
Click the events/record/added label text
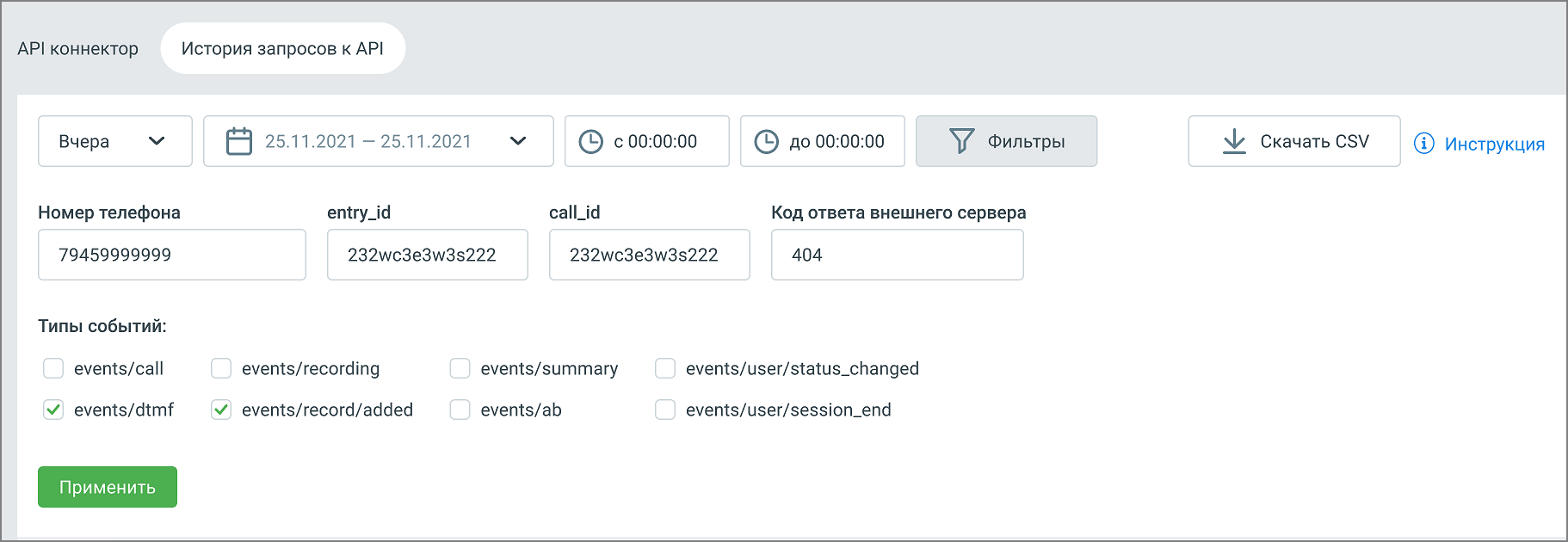tap(328, 410)
